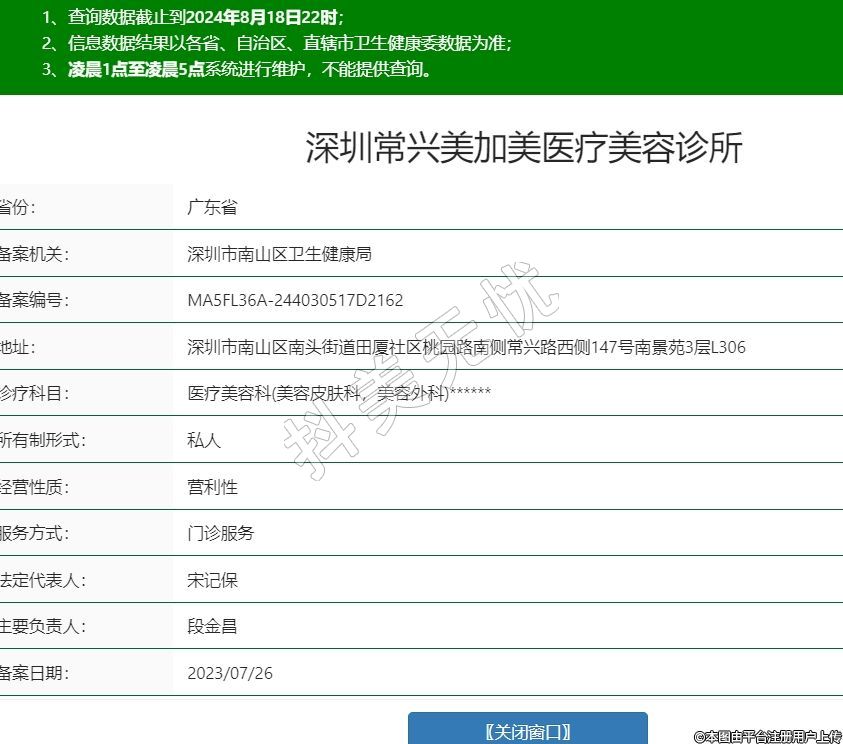Select the service mode value 门诊服务
This screenshot has width=843, height=744.
click(221, 533)
